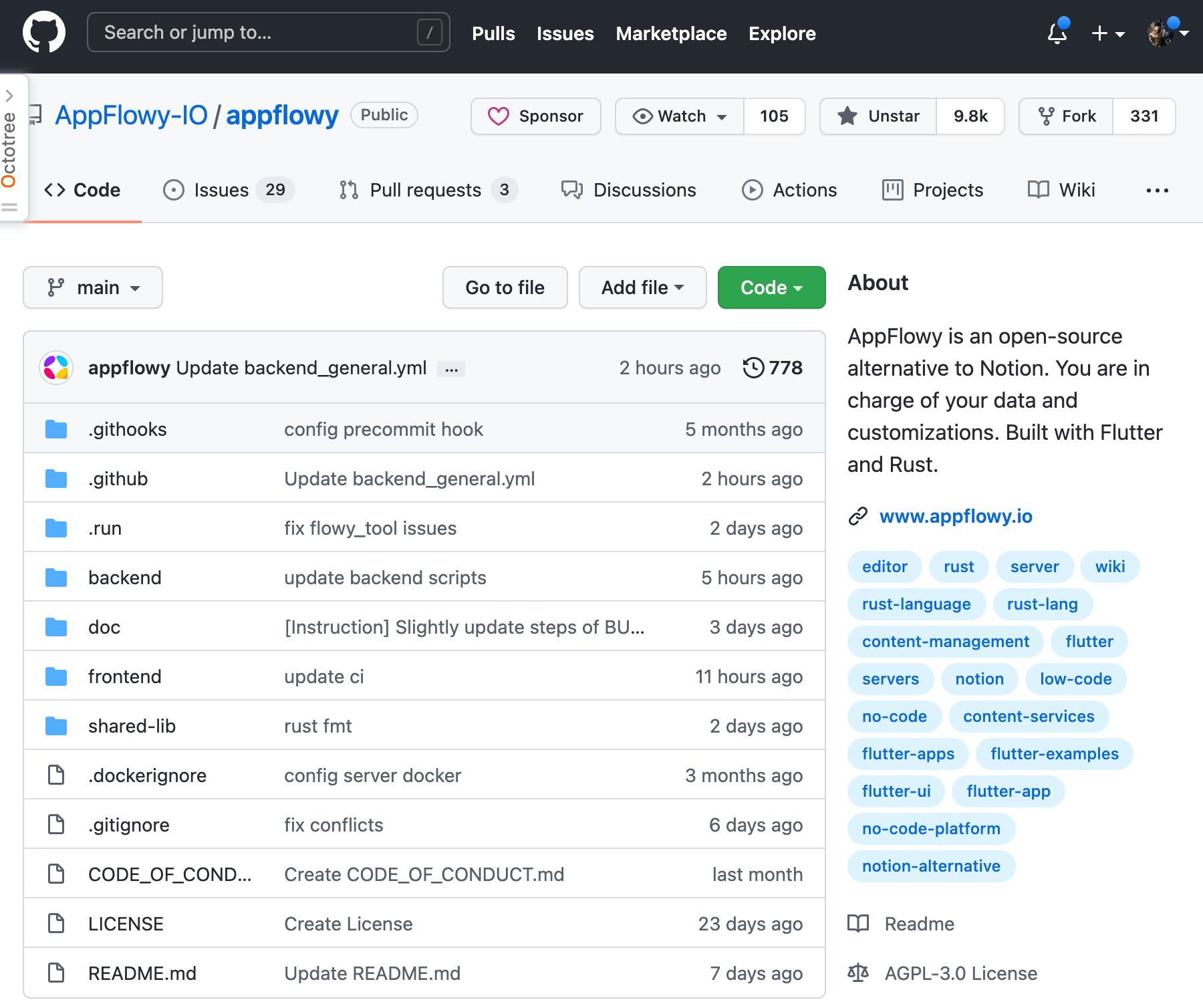The image size is (1203, 1008).
Task: Open the frontend folder
Action: pyautogui.click(x=124, y=676)
